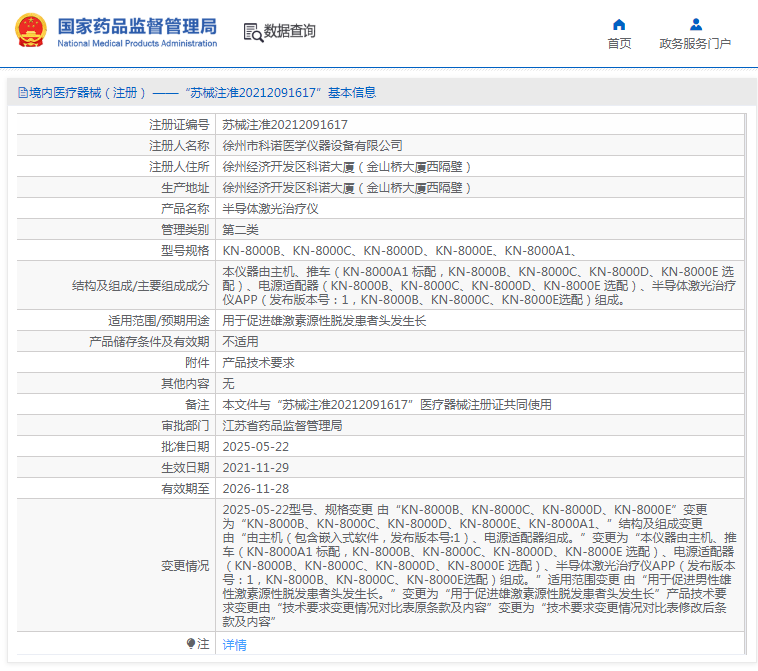
Task: Open the 详情 link in 注 row
Action: click(234, 645)
